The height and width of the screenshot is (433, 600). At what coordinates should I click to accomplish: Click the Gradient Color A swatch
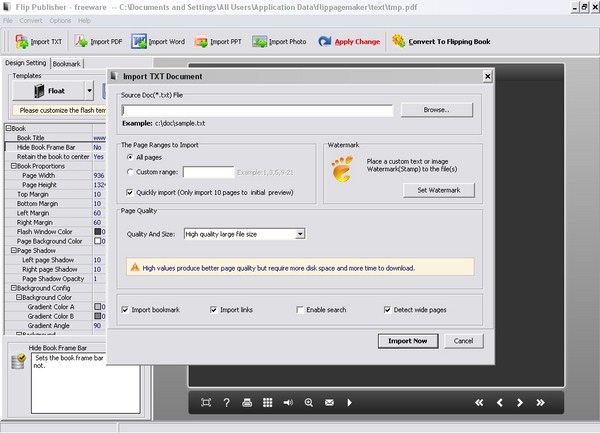(x=98, y=307)
